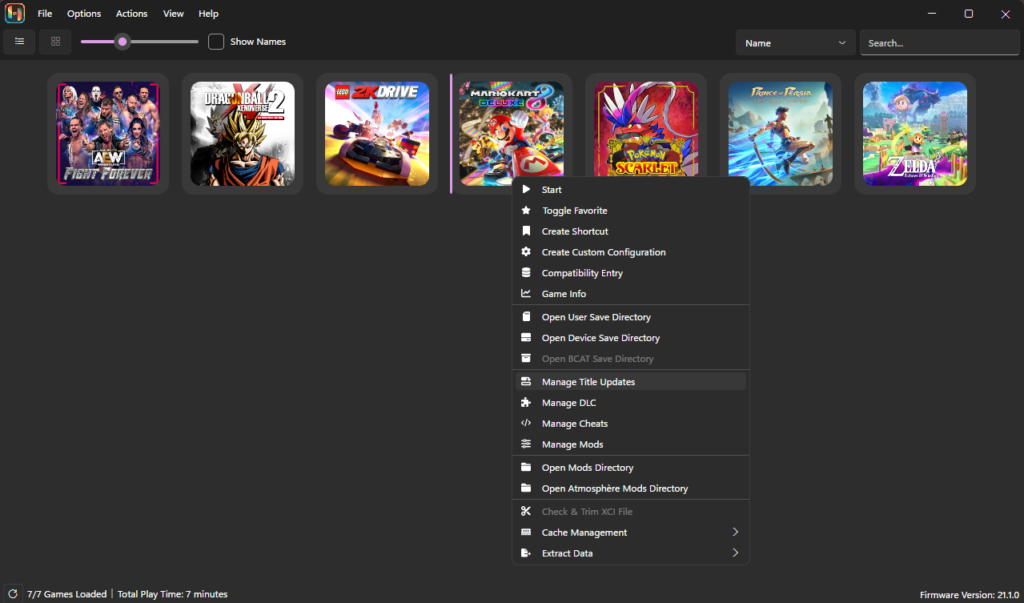Select the grid view icon
The width and height of the screenshot is (1024, 603).
(55, 41)
